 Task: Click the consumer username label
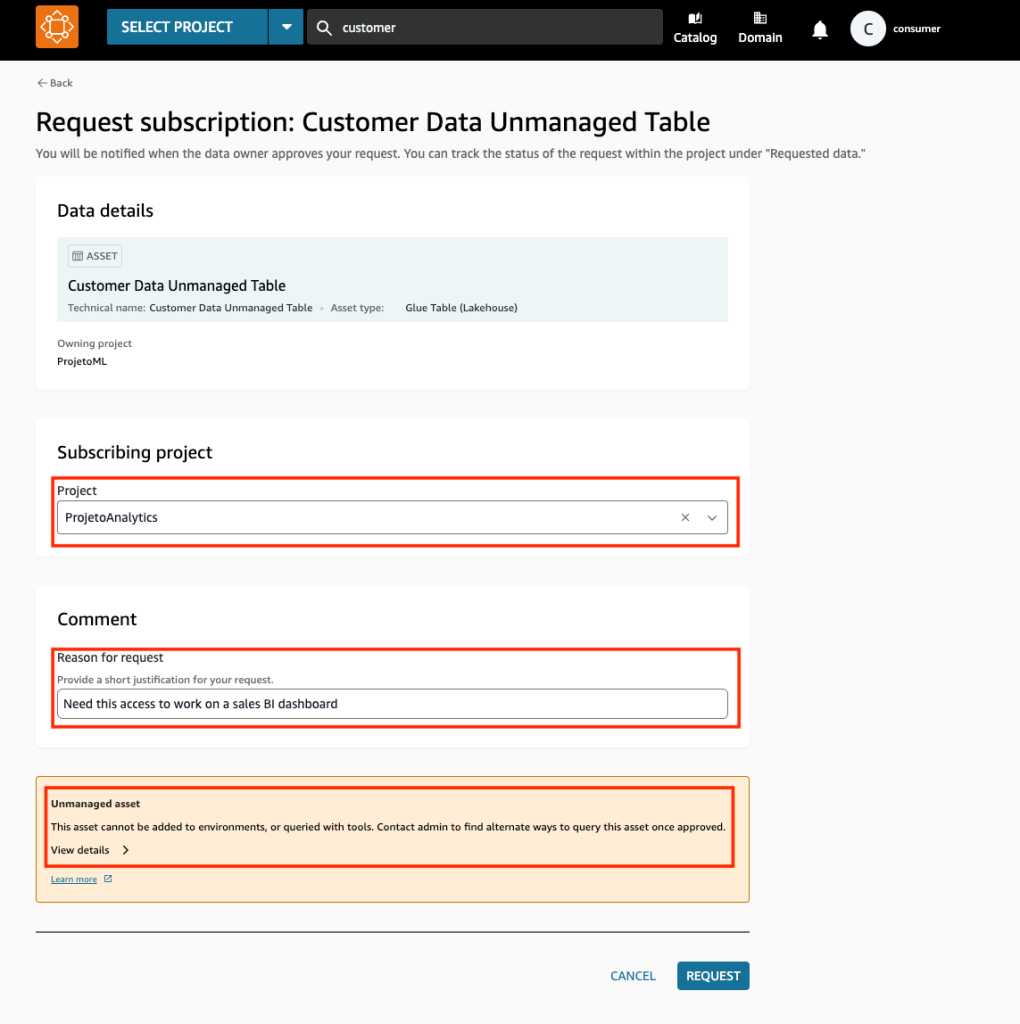pos(916,29)
